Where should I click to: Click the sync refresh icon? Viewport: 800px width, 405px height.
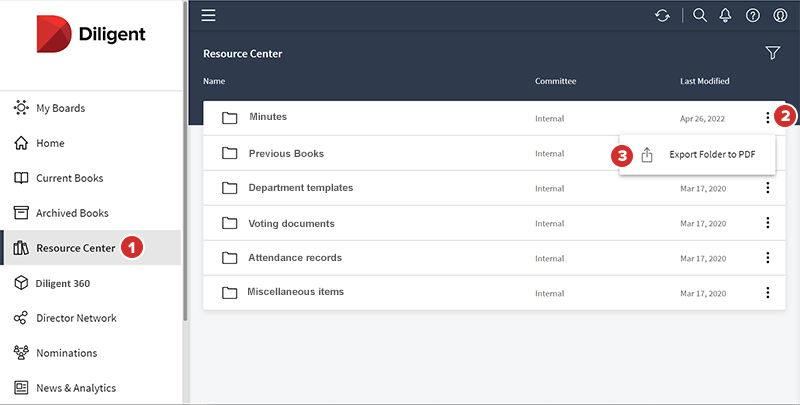662,15
